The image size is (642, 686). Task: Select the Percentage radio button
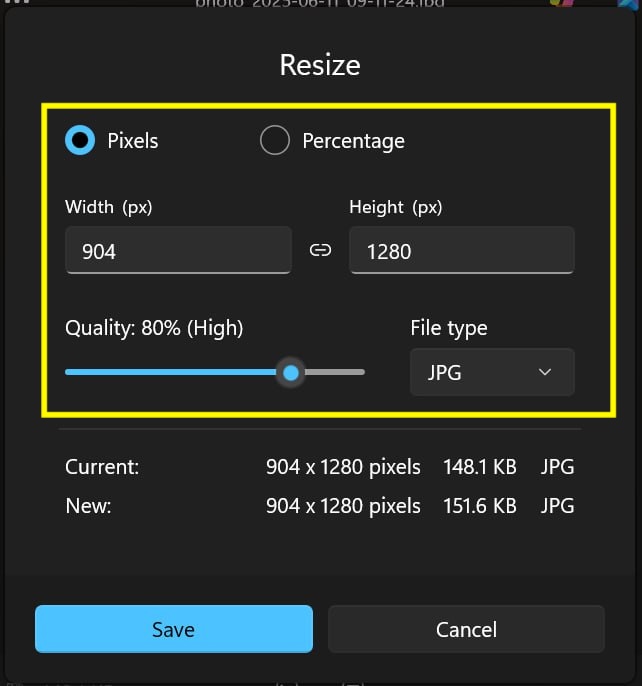click(274, 140)
